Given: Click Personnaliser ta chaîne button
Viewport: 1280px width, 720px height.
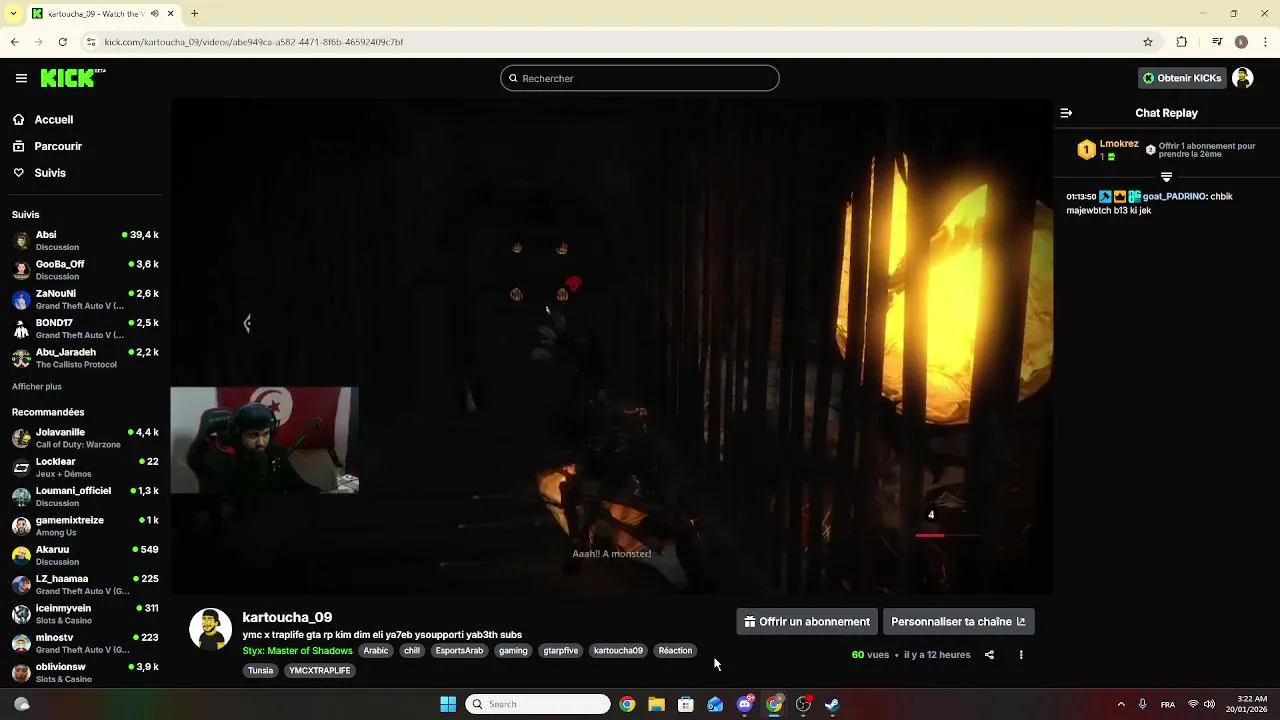Looking at the screenshot, I should pyautogui.click(x=958, y=621).
